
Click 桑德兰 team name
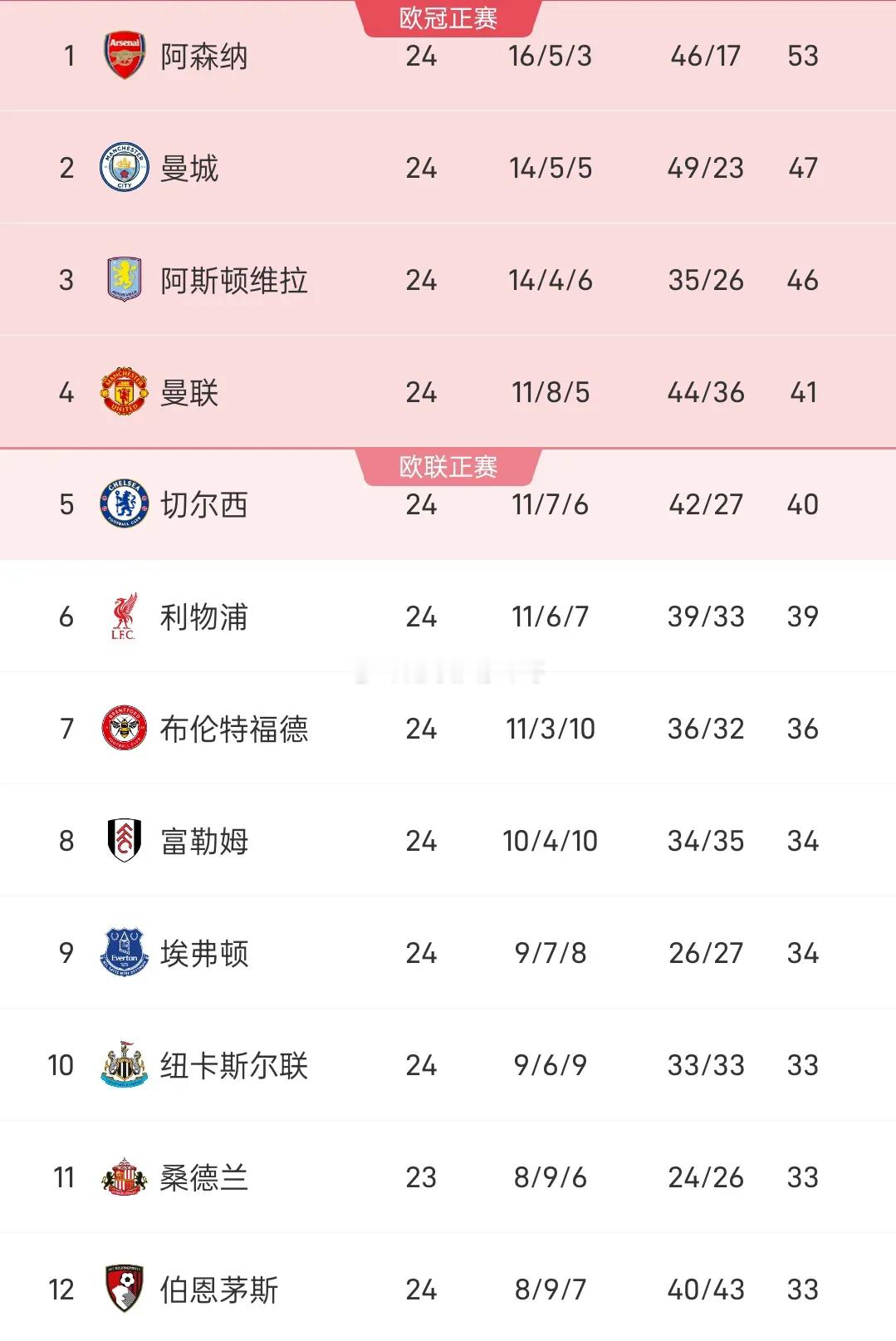(204, 1178)
